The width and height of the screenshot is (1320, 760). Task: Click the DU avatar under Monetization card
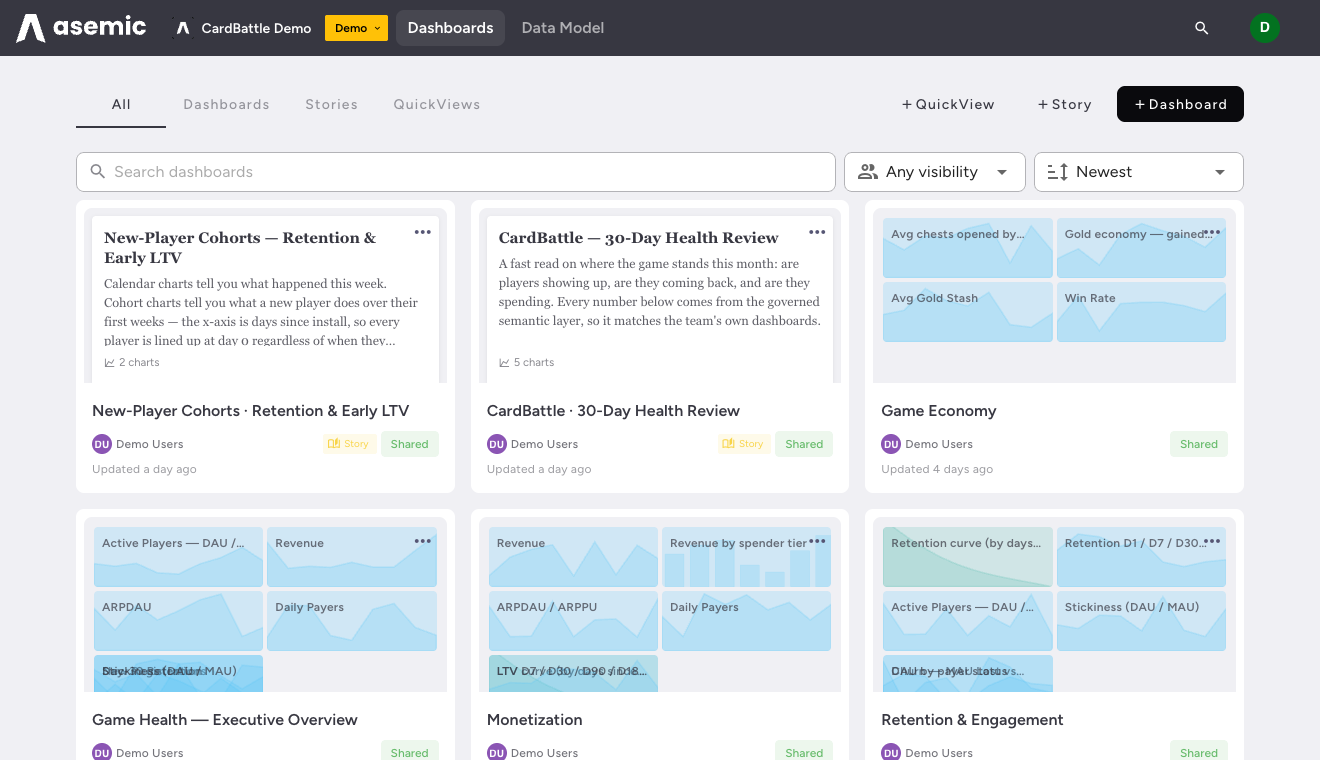click(x=496, y=752)
